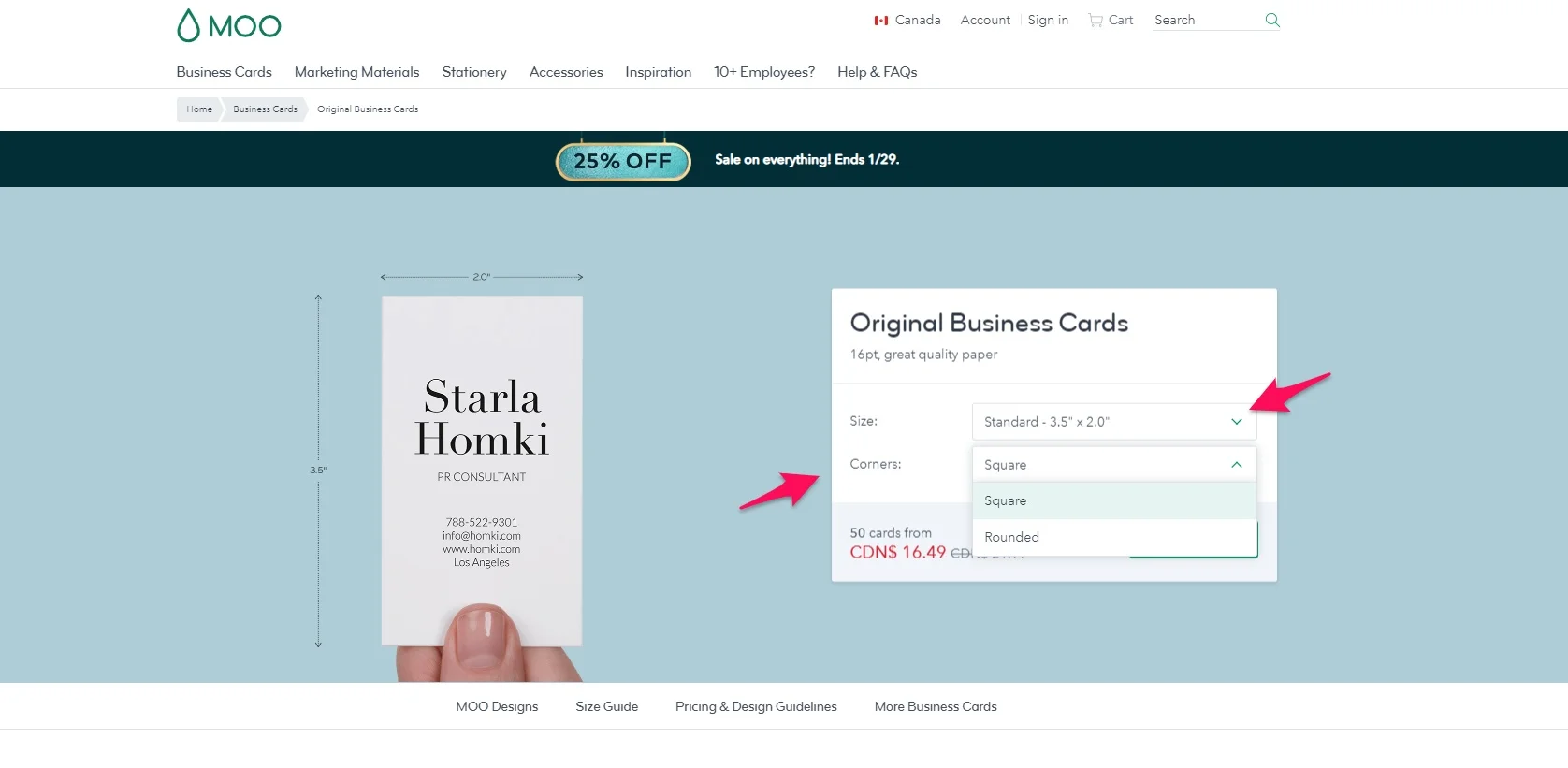This screenshot has width=1568, height=768.
Task: Click the Account link
Action: [x=985, y=20]
